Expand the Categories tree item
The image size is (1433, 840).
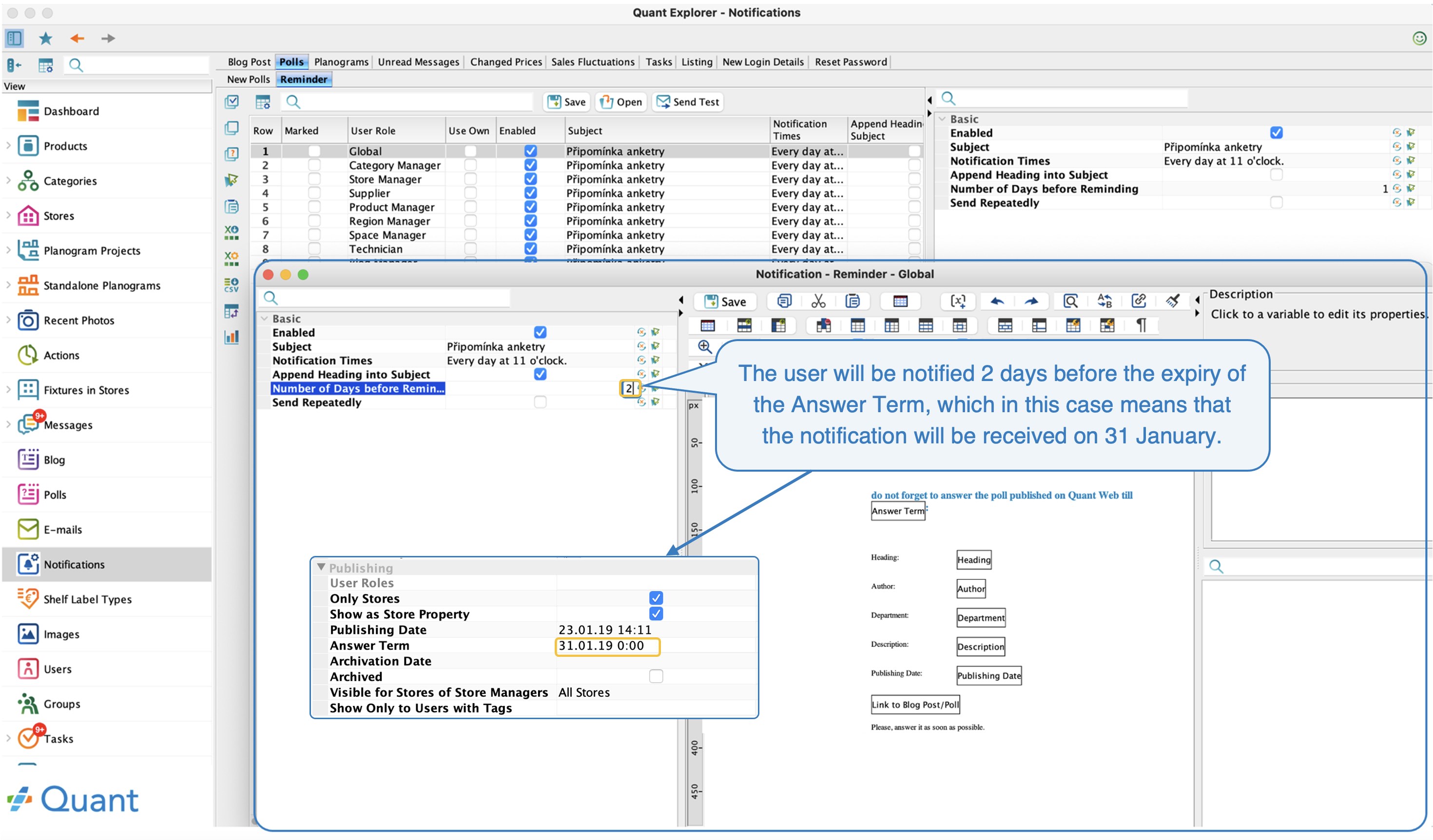click(9, 180)
